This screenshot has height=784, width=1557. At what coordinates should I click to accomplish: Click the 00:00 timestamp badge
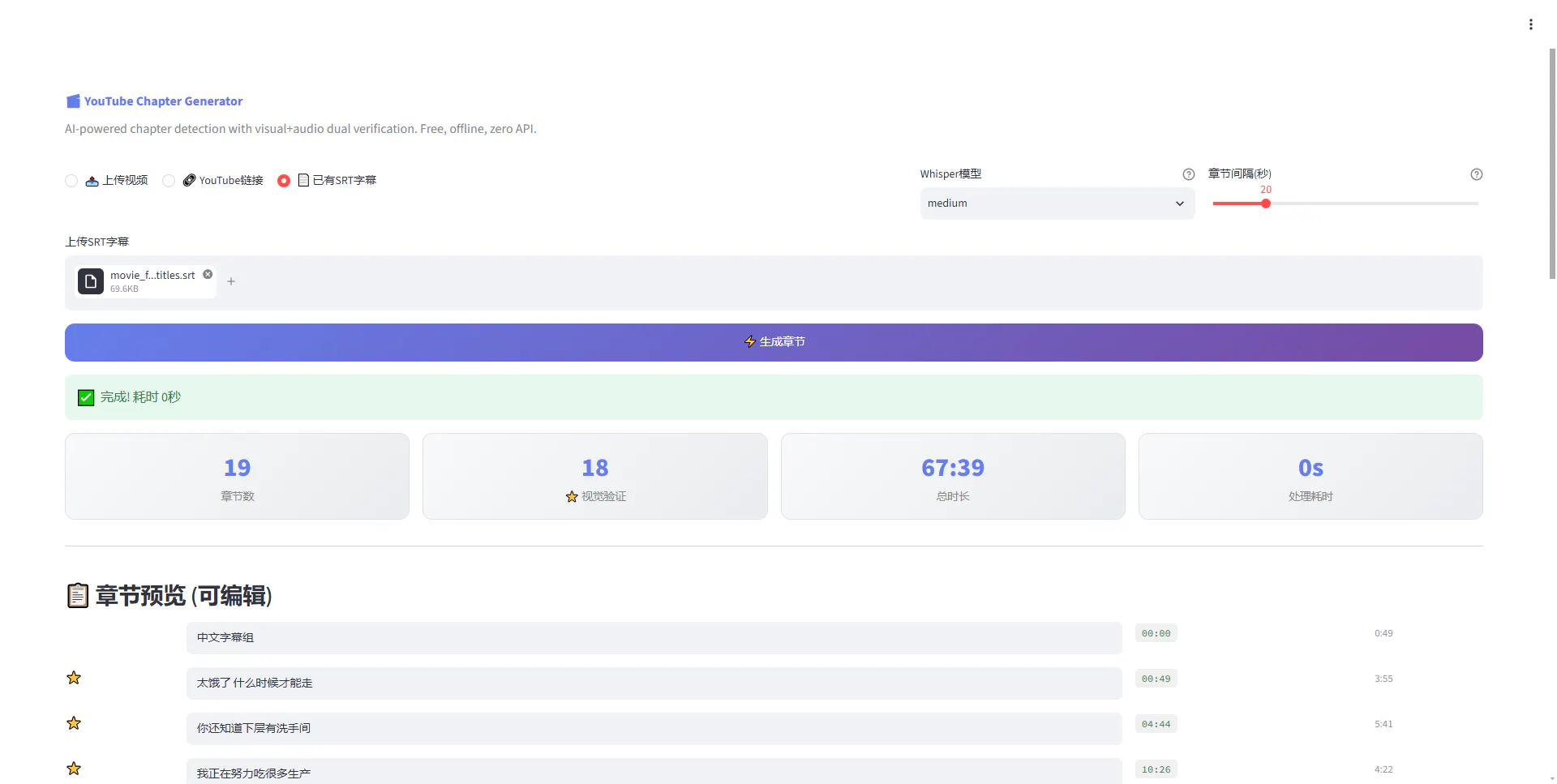pos(1156,633)
